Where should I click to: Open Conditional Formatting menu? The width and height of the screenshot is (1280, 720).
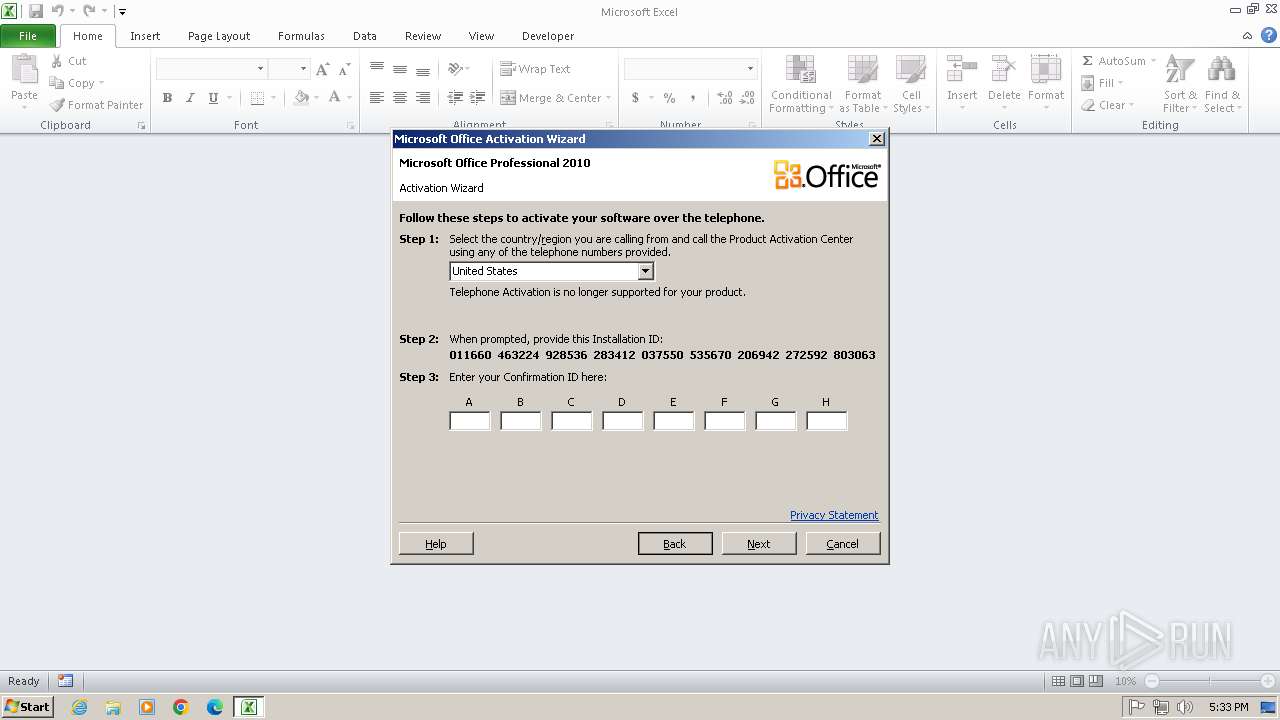801,85
